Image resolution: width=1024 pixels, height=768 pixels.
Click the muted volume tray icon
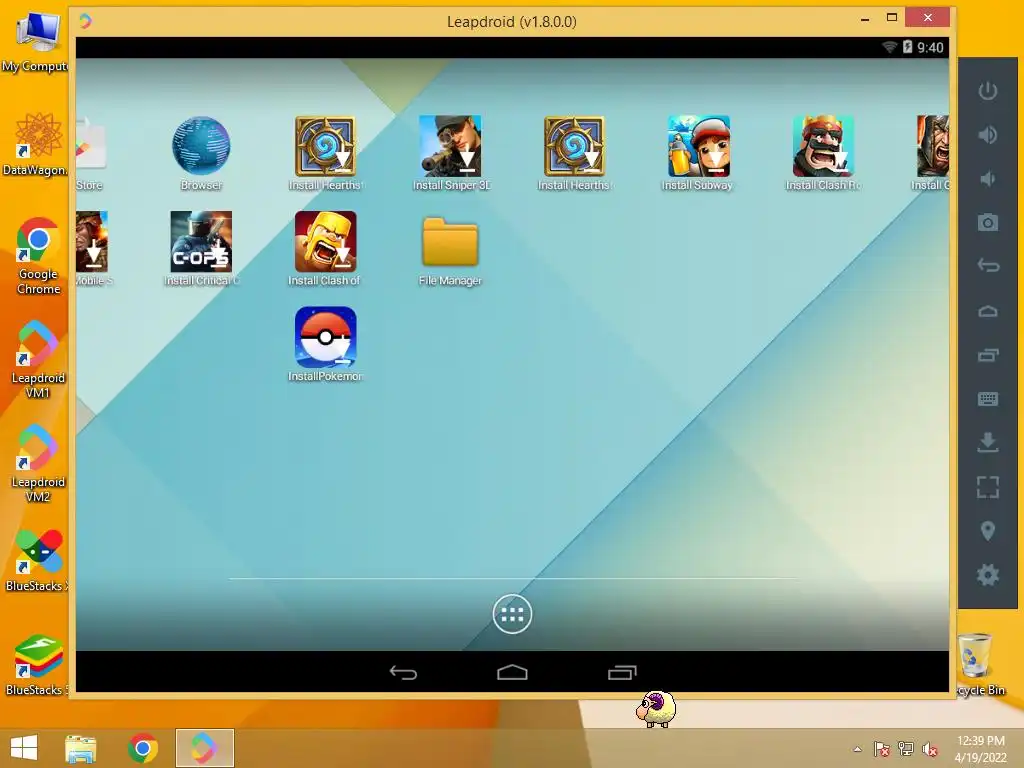point(930,749)
